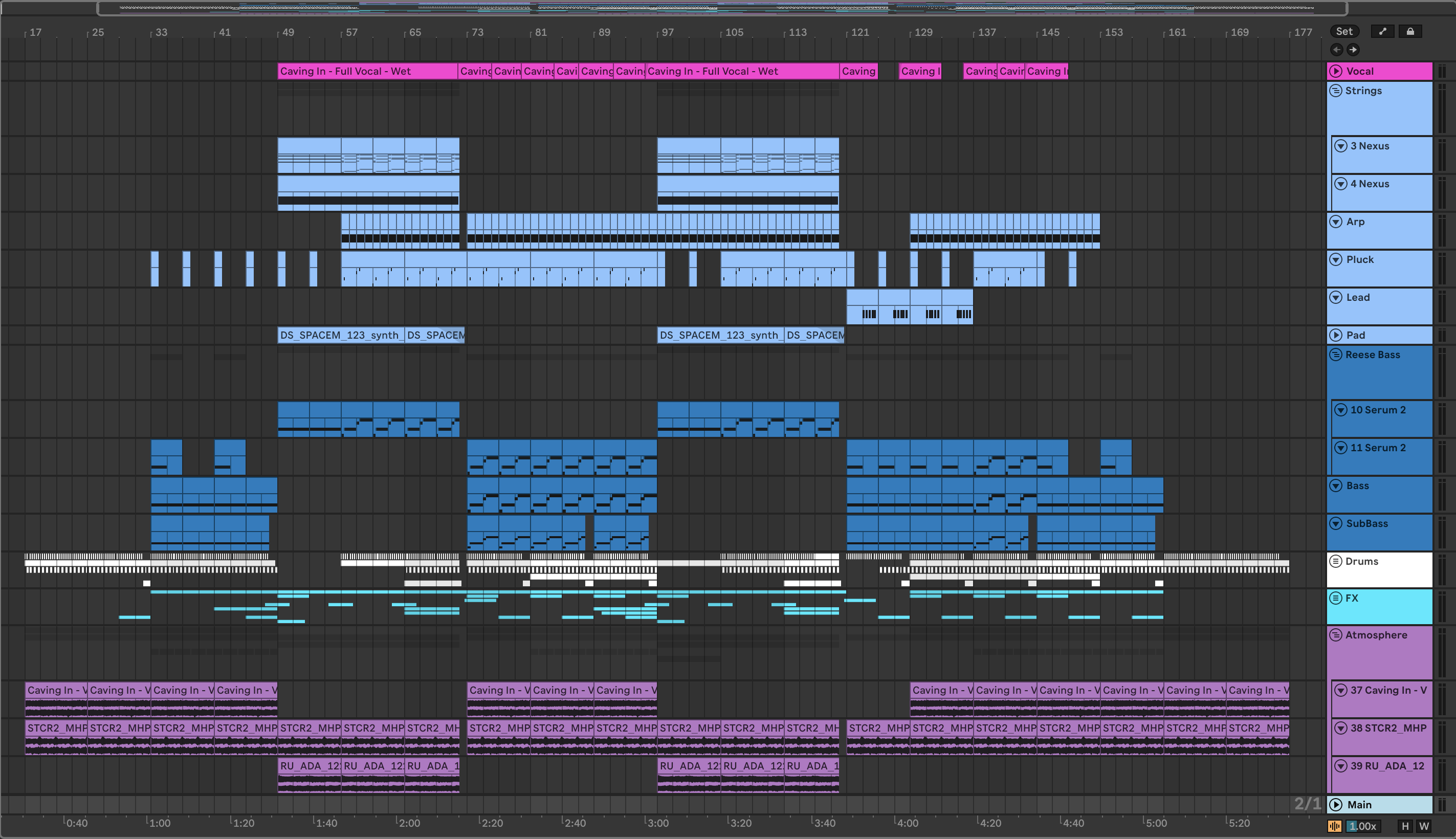Click the Pad track play icon

pos(1336,335)
